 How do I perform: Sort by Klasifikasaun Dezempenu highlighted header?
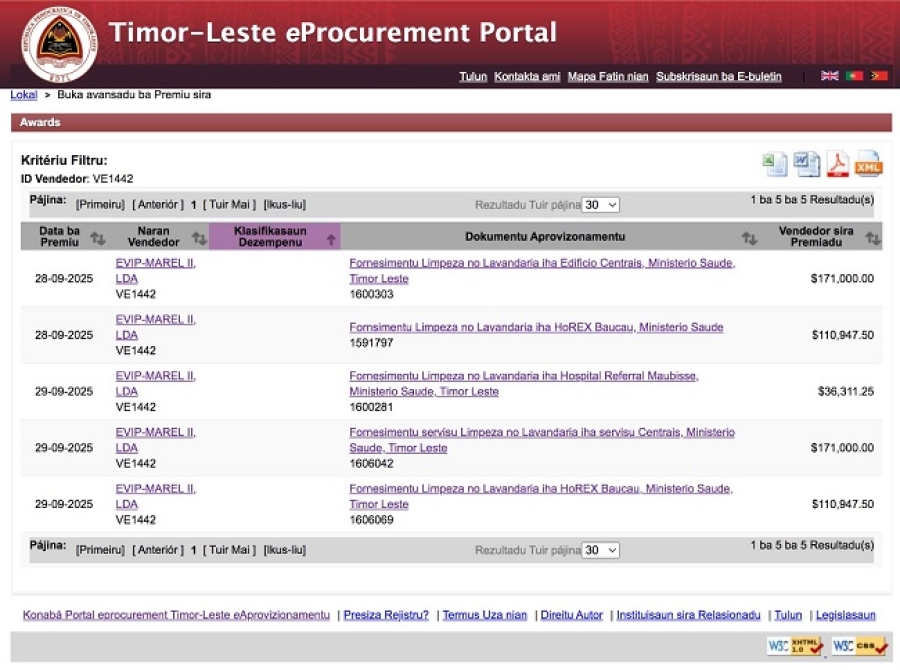(x=275, y=237)
